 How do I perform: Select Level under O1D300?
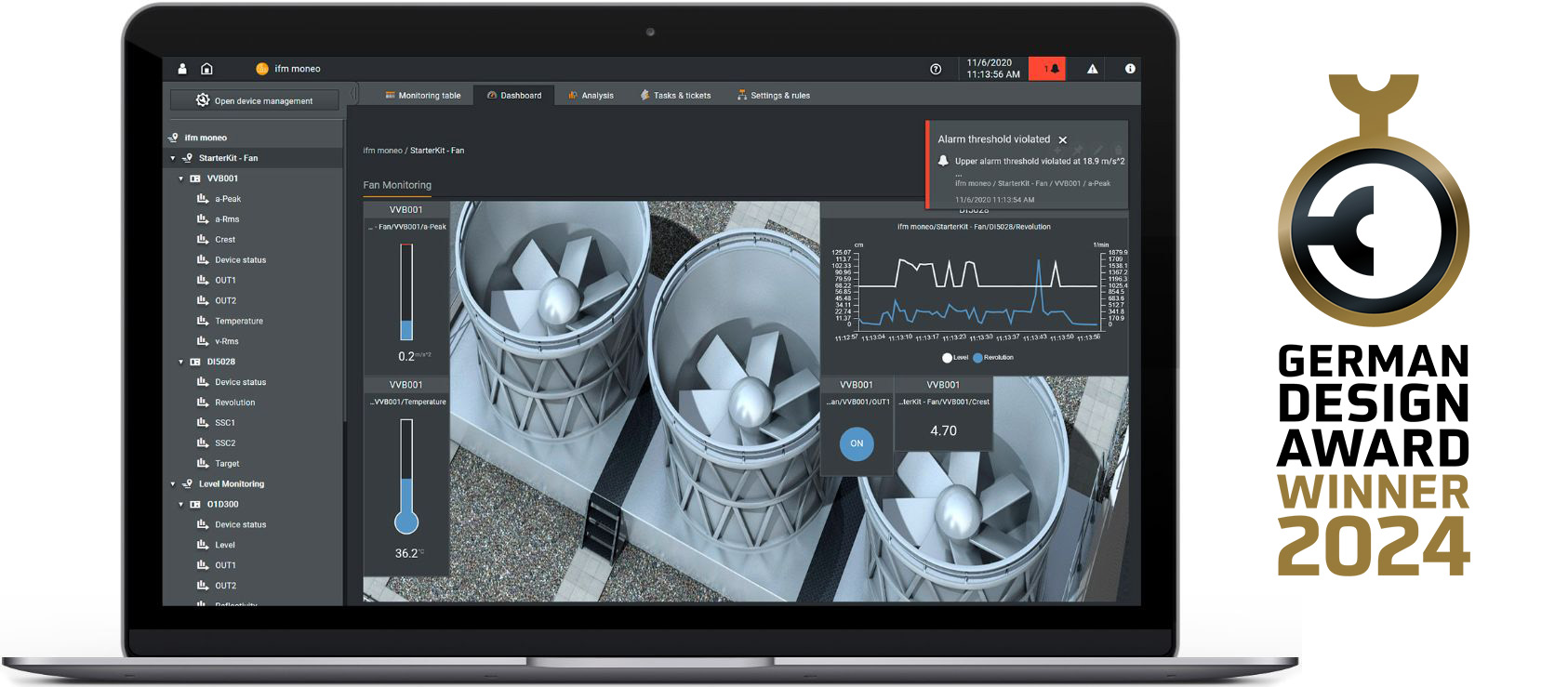point(225,546)
